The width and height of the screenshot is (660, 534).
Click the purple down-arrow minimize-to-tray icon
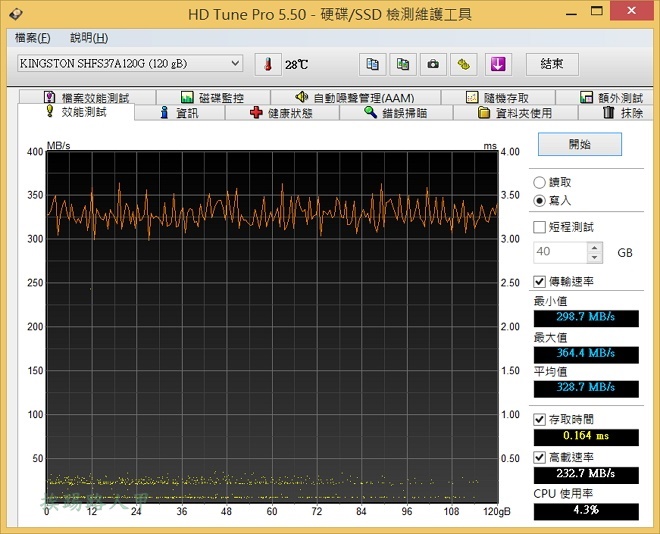498,64
